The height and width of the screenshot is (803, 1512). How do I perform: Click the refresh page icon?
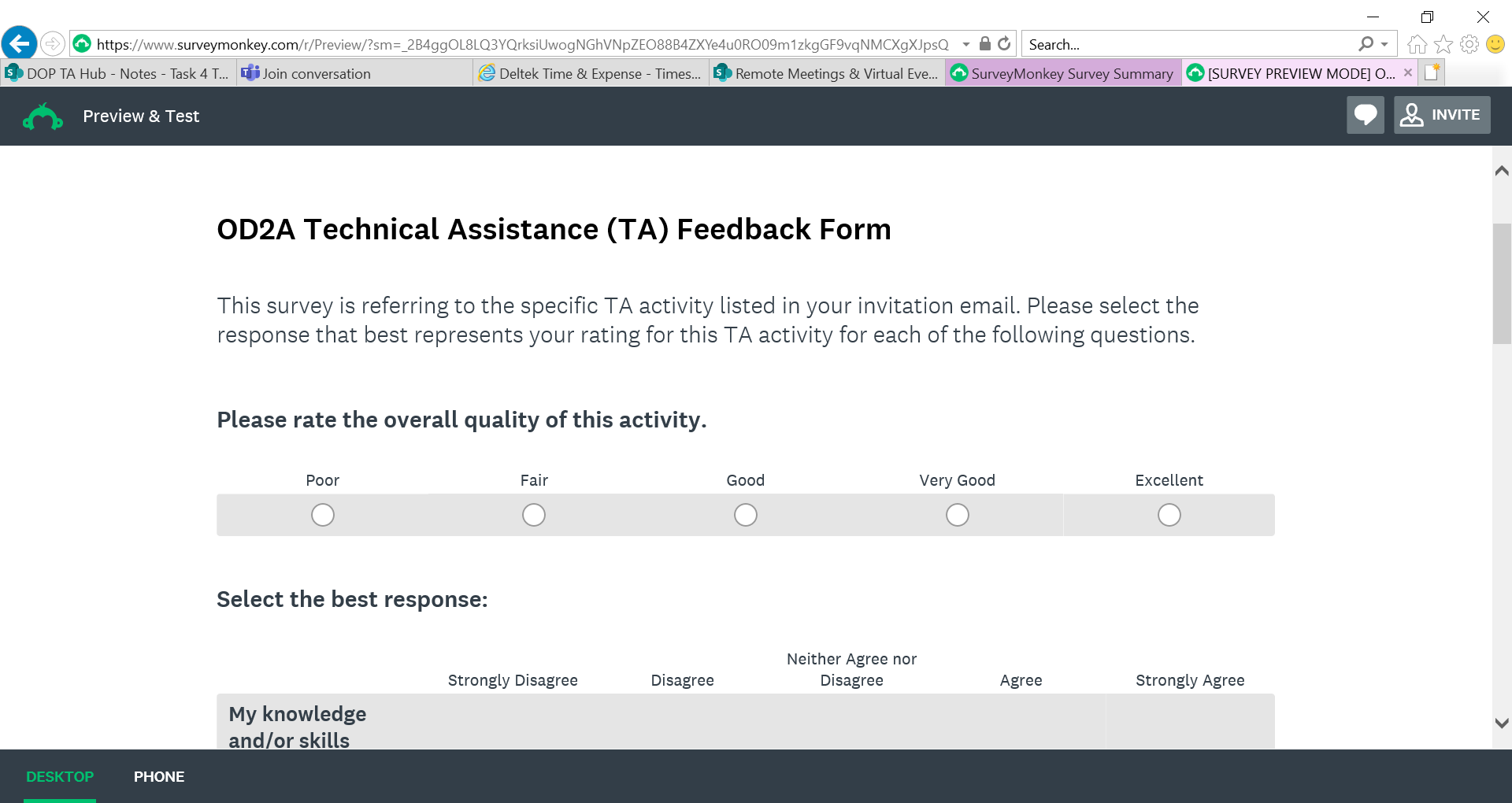click(x=1004, y=44)
